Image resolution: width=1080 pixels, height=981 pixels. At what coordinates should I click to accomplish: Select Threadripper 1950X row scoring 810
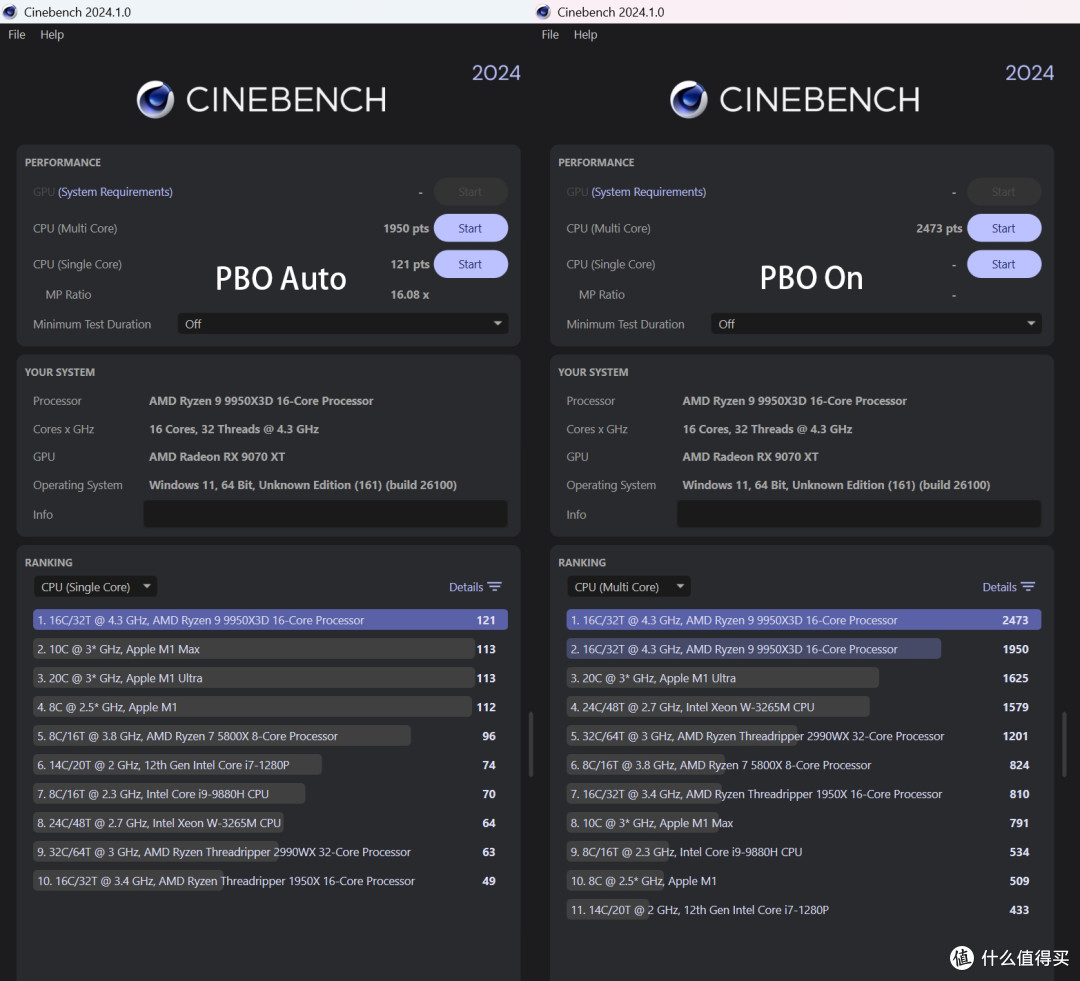tap(803, 794)
